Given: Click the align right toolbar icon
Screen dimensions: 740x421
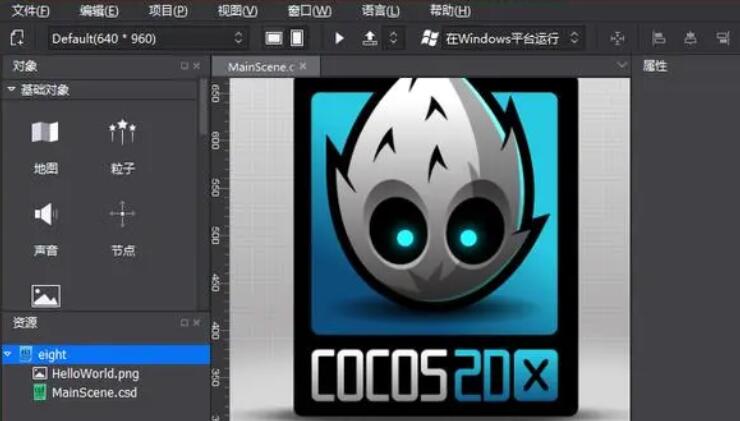Looking at the screenshot, I should click(x=723, y=38).
